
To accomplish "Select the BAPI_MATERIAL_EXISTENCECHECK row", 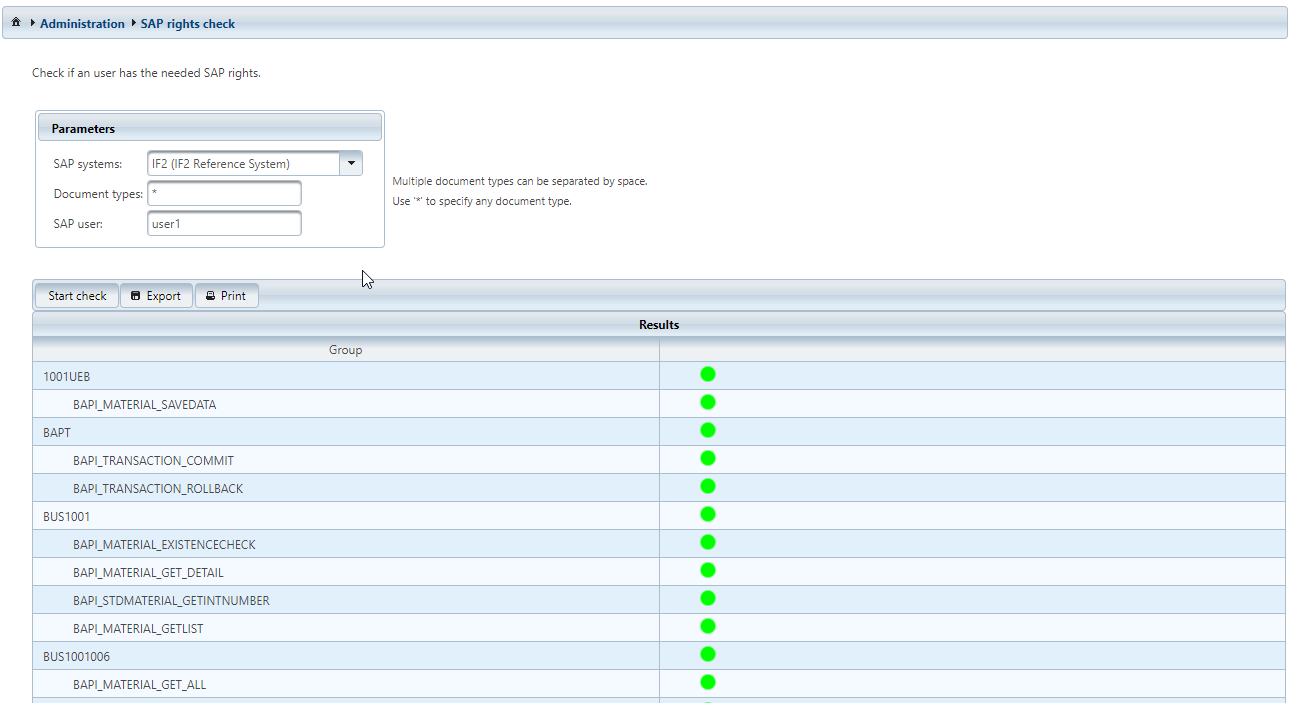I will (164, 544).
